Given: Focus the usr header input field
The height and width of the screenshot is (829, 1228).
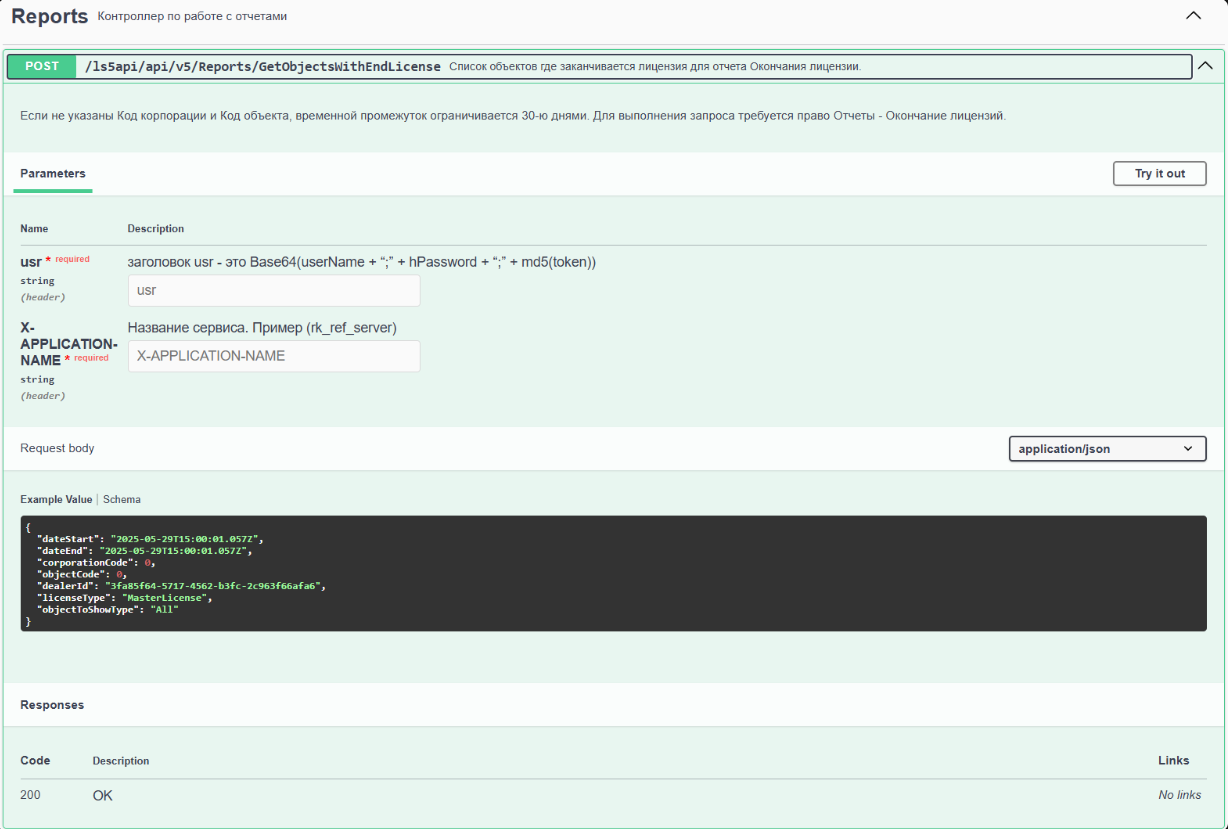Looking at the screenshot, I should [274, 291].
